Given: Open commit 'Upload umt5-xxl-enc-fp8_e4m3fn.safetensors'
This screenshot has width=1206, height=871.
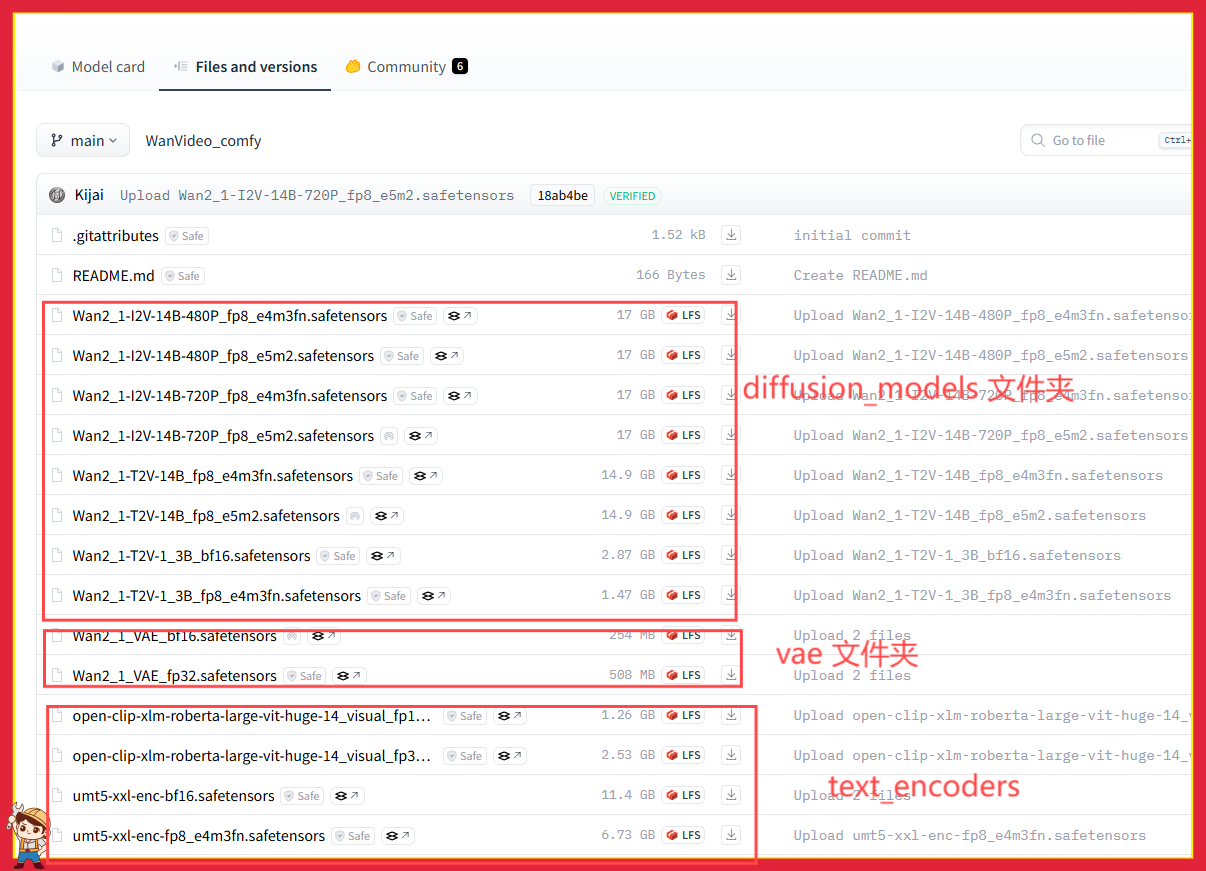Looking at the screenshot, I should coord(969,836).
